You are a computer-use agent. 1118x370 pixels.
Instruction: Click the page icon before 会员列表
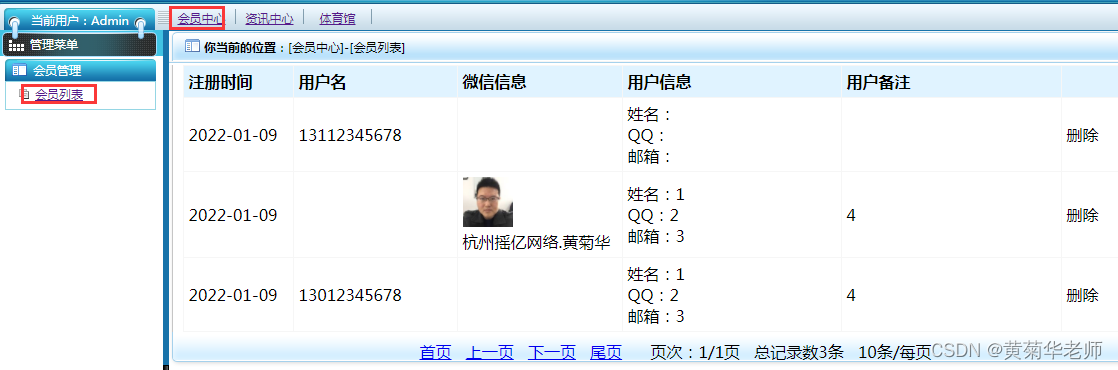24,94
